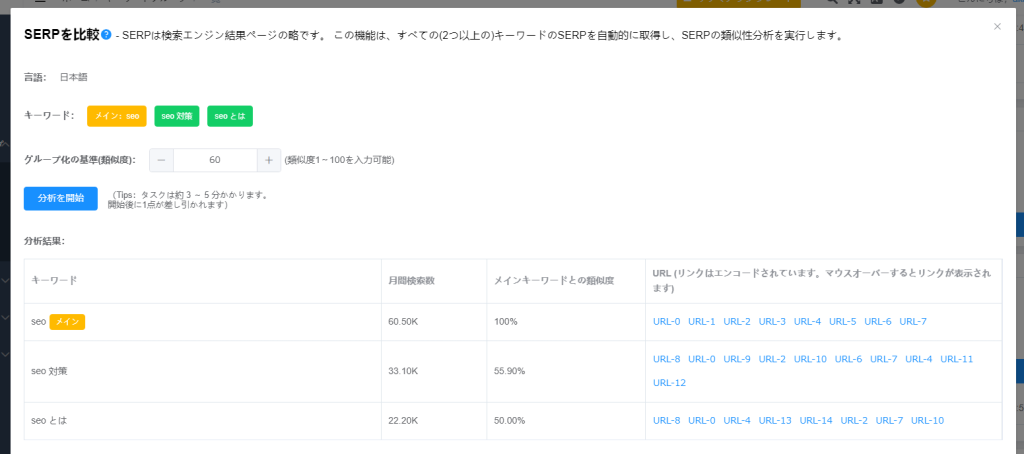Close the SERP comparison dialog
This screenshot has height=454, width=1024.
point(997,27)
